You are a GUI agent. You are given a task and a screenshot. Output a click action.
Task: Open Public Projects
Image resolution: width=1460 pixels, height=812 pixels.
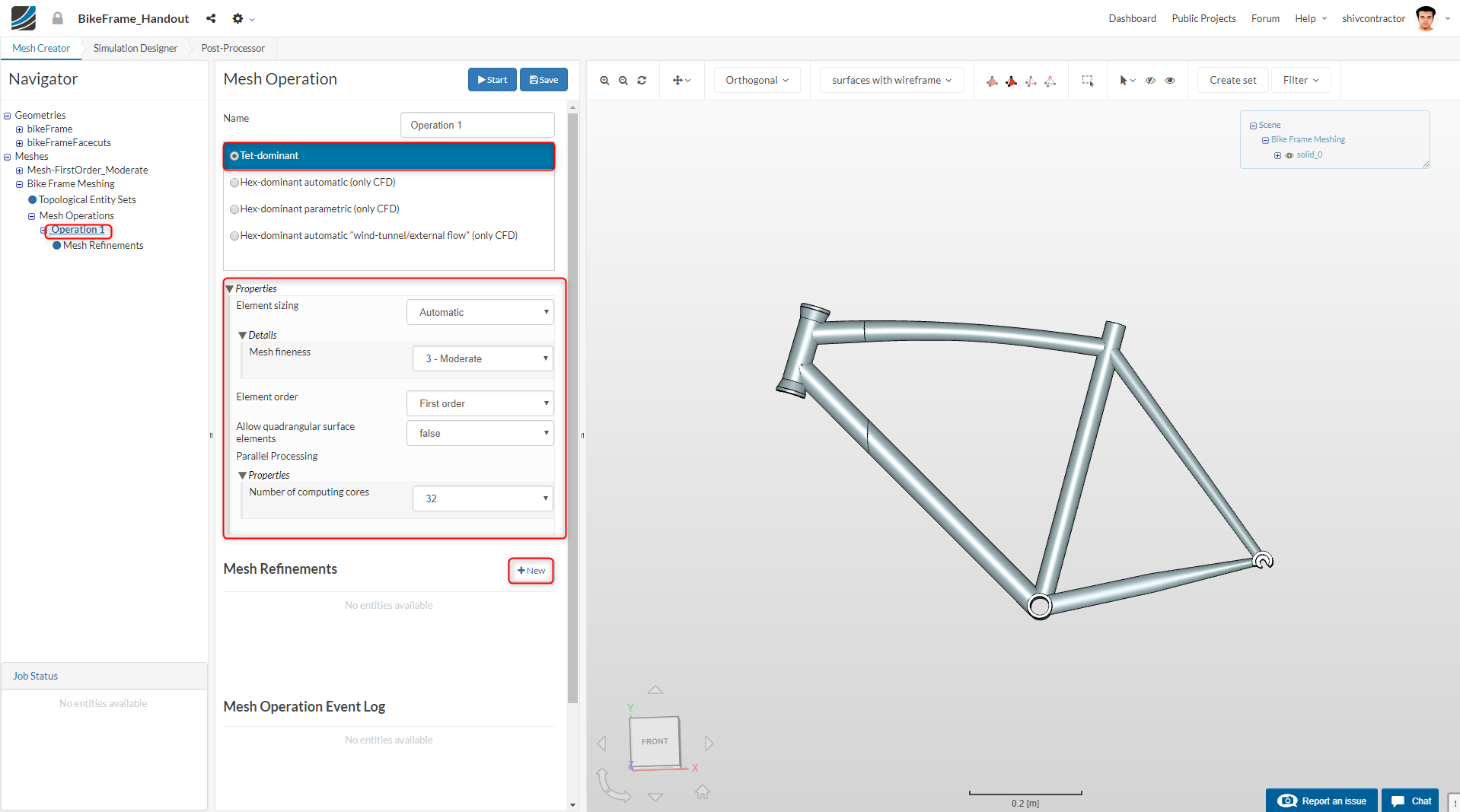(1203, 18)
